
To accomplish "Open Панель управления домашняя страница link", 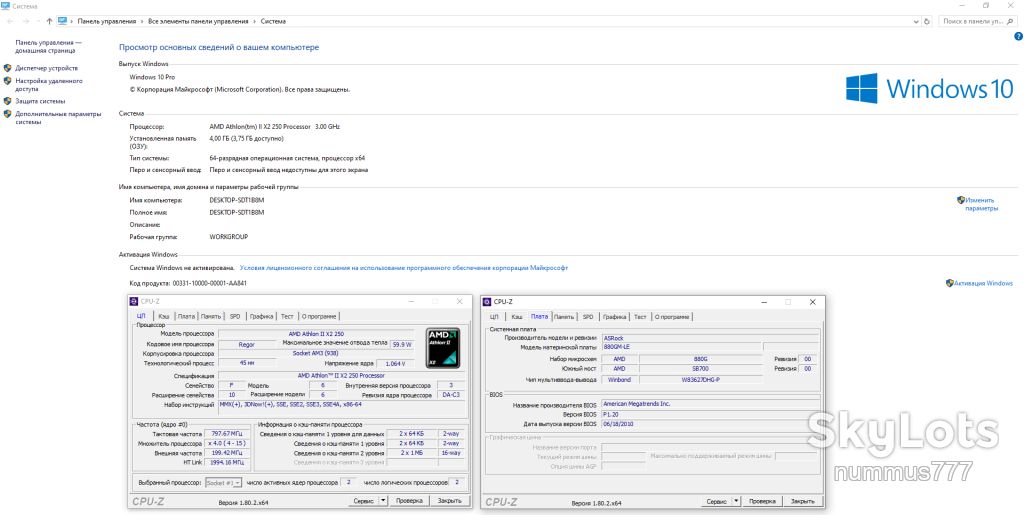I will (48, 46).
